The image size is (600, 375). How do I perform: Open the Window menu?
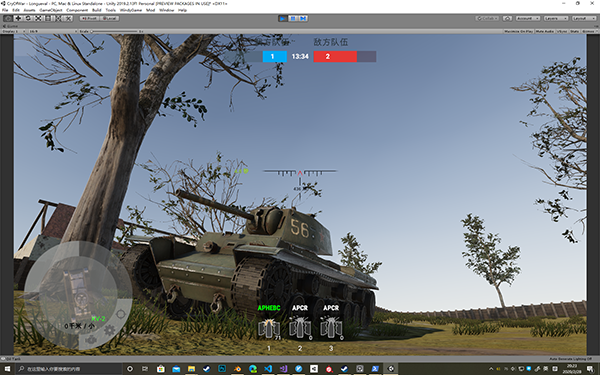[166, 10]
